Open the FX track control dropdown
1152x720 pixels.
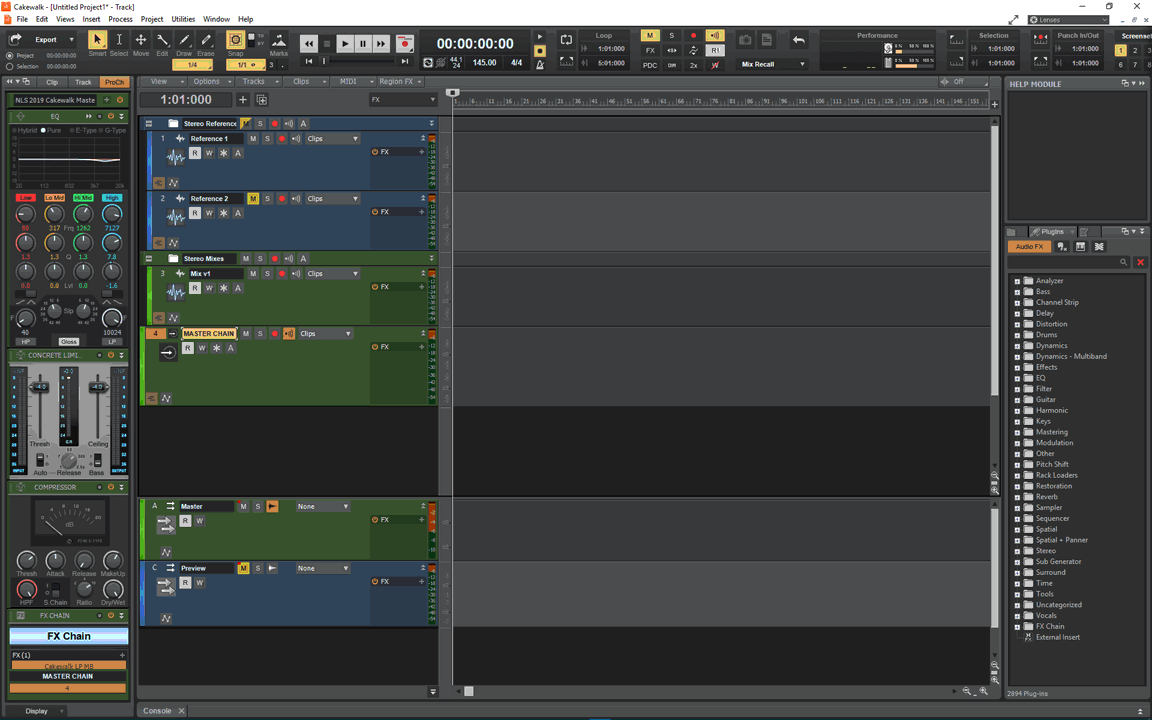[403, 99]
